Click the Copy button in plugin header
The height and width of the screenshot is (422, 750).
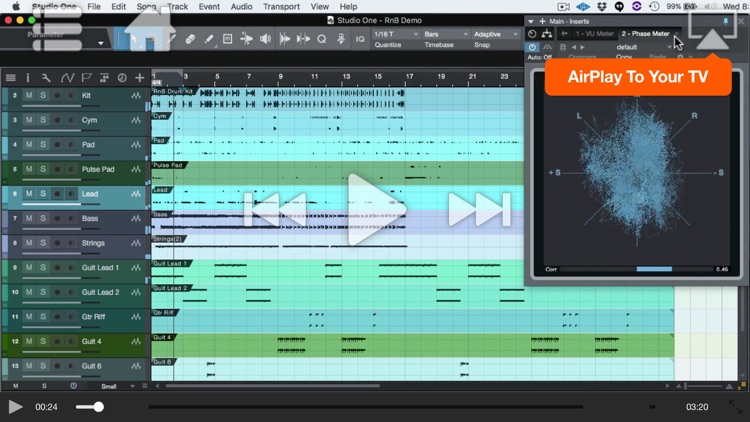tap(624, 57)
